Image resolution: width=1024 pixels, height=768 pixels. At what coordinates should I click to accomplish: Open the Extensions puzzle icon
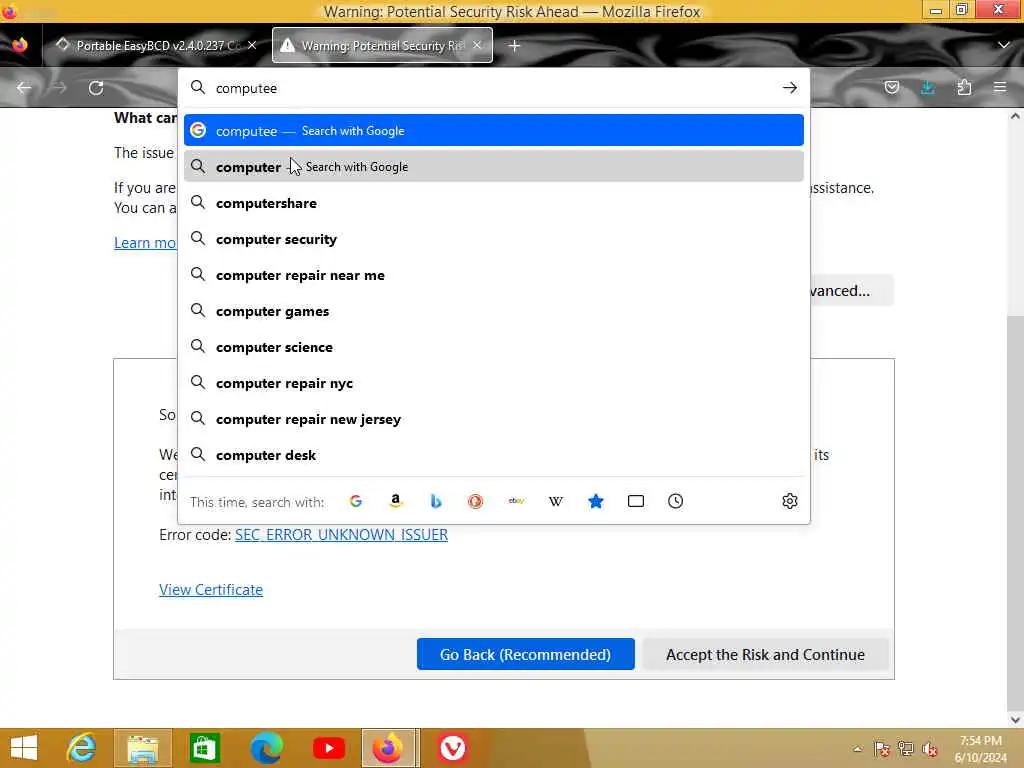point(964,88)
